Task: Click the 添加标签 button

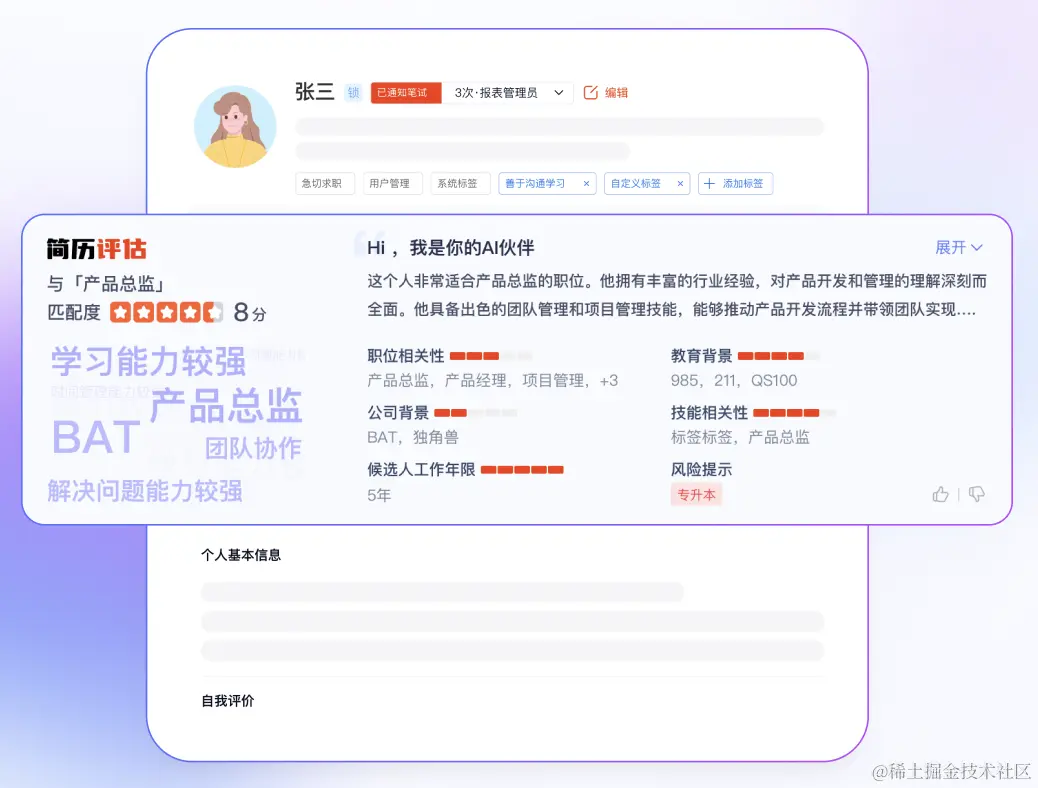Action: [736, 183]
